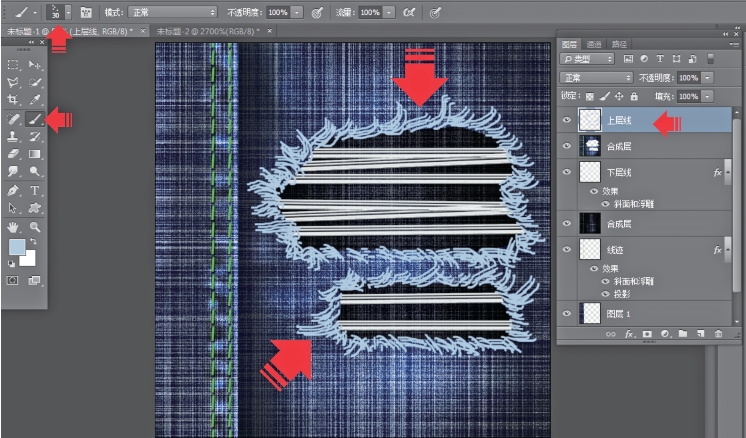Image resolution: width=746 pixels, height=438 pixels.
Task: Hide the 上层线 layer
Action: [x=567, y=120]
